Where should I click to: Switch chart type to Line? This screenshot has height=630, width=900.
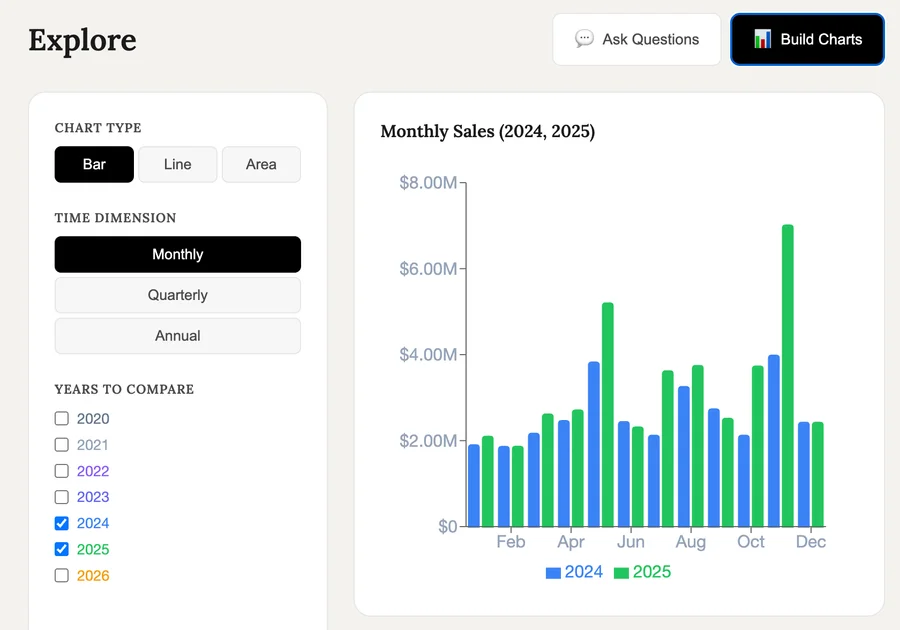click(177, 164)
